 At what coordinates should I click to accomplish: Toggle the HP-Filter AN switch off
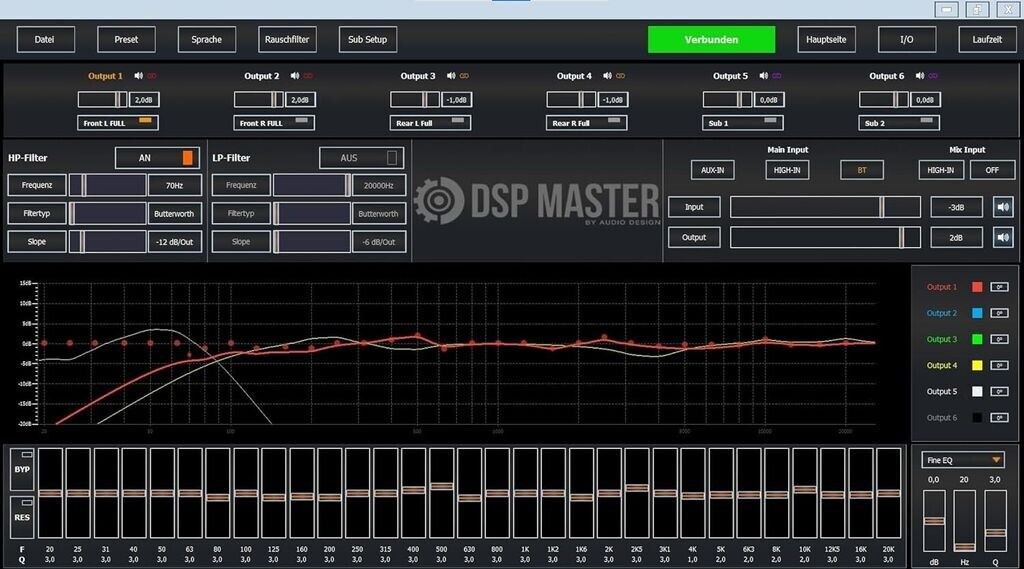(x=157, y=158)
